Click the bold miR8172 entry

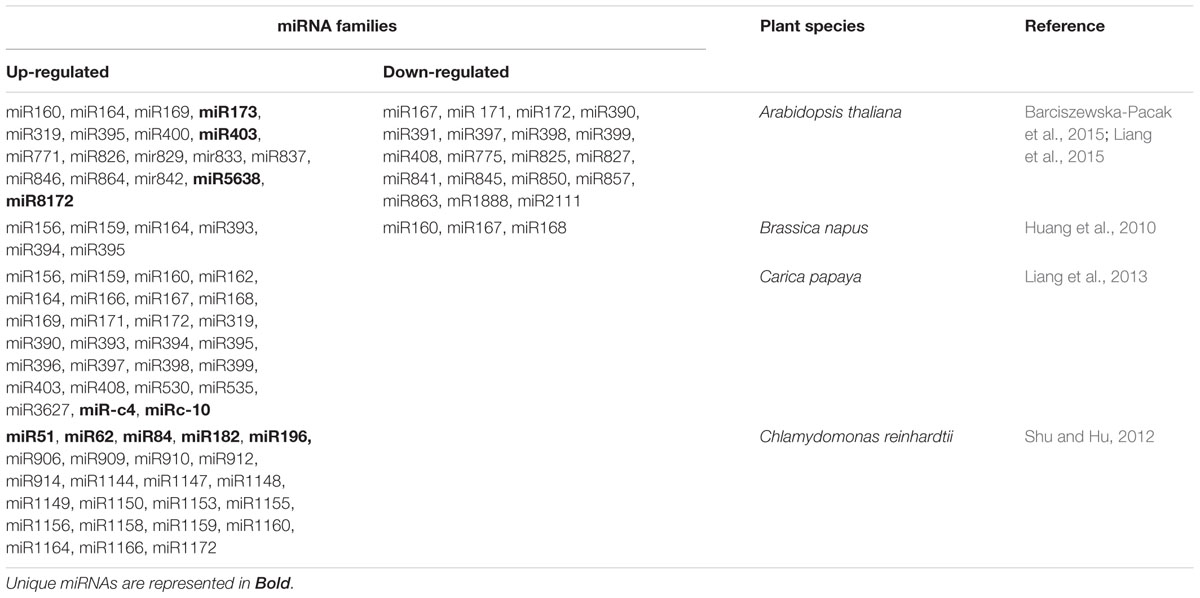[38, 200]
